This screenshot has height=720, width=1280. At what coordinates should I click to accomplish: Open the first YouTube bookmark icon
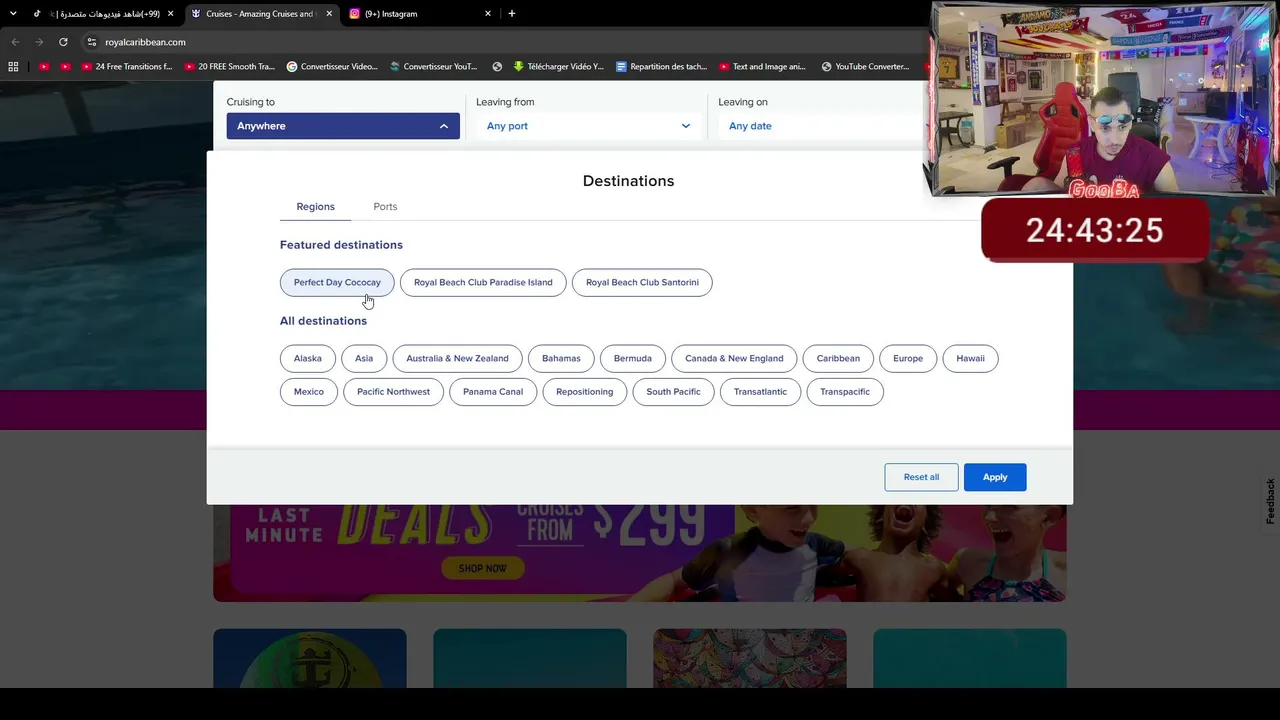pos(44,67)
